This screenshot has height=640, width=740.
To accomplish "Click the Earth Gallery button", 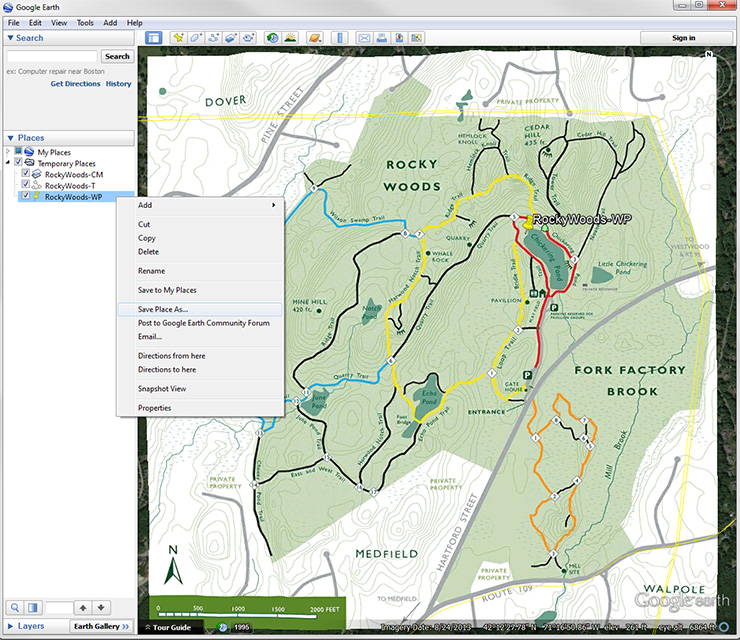I will [101, 626].
